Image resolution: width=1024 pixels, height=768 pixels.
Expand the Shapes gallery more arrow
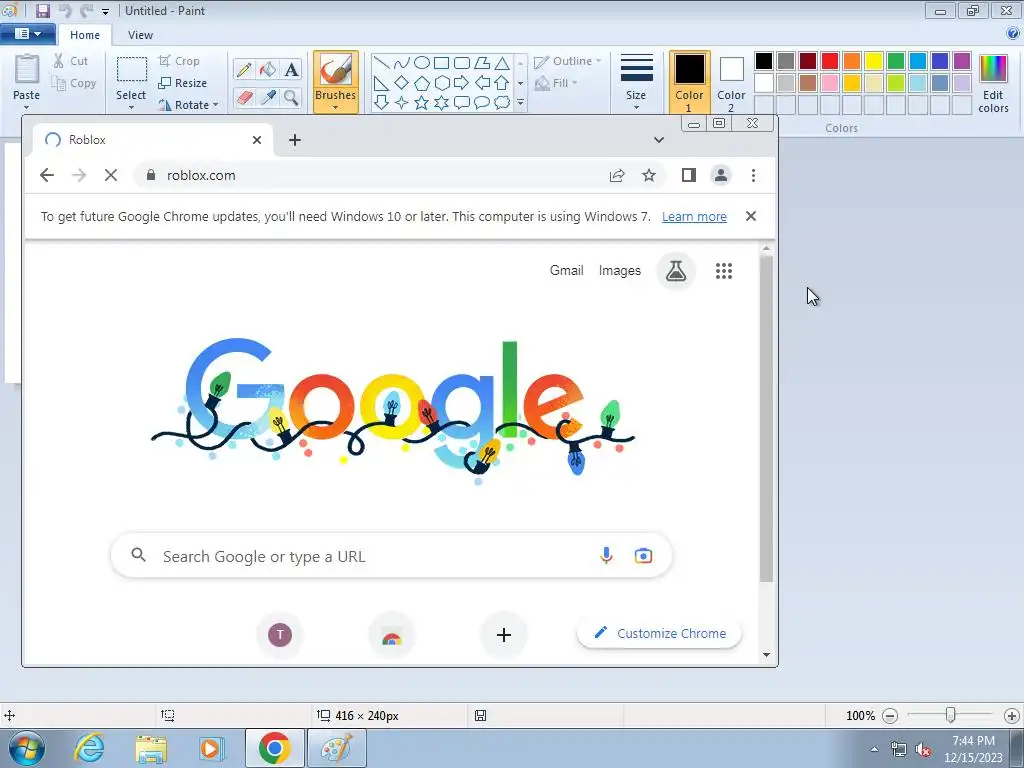pos(520,103)
